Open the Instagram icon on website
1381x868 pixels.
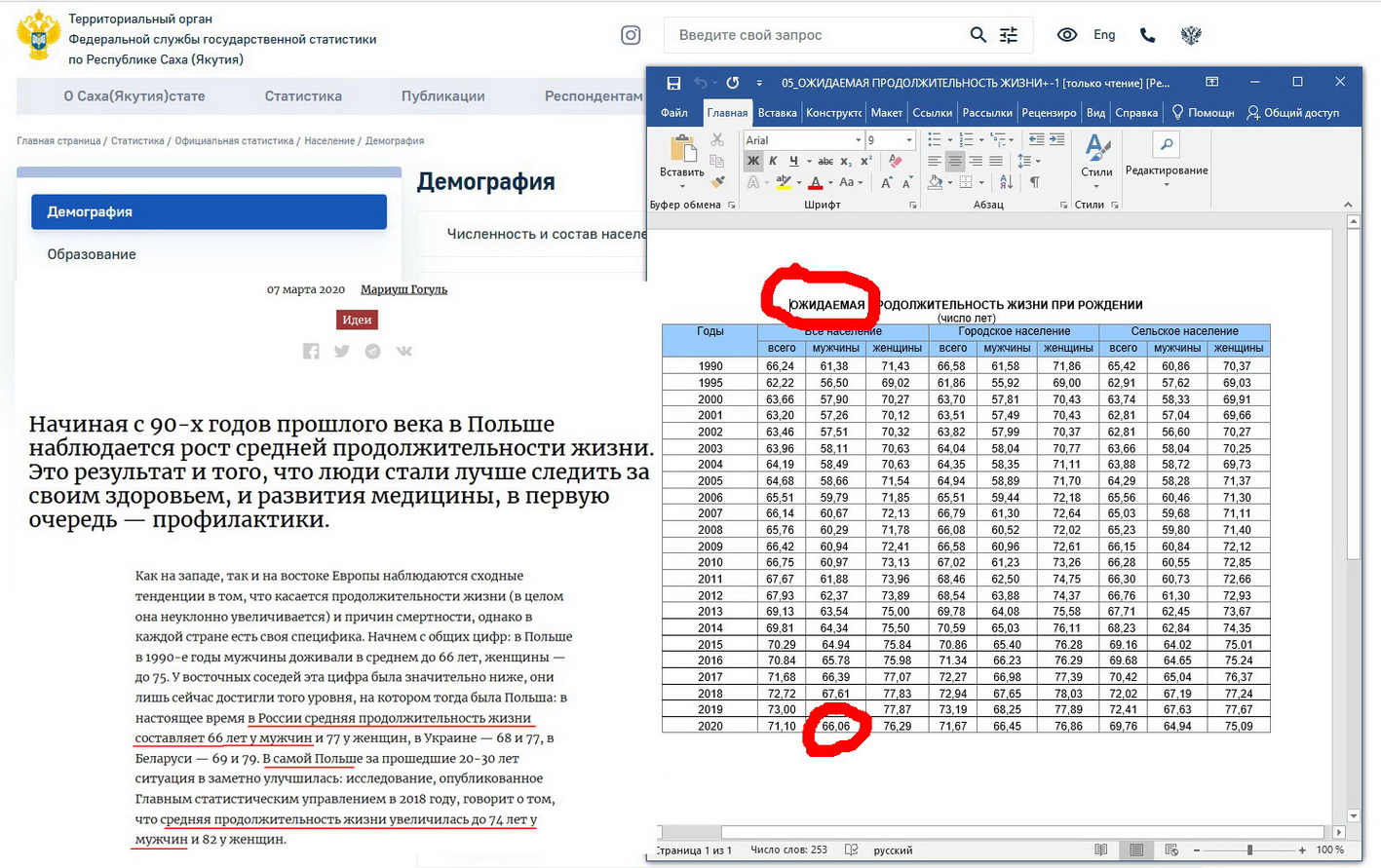tap(631, 35)
